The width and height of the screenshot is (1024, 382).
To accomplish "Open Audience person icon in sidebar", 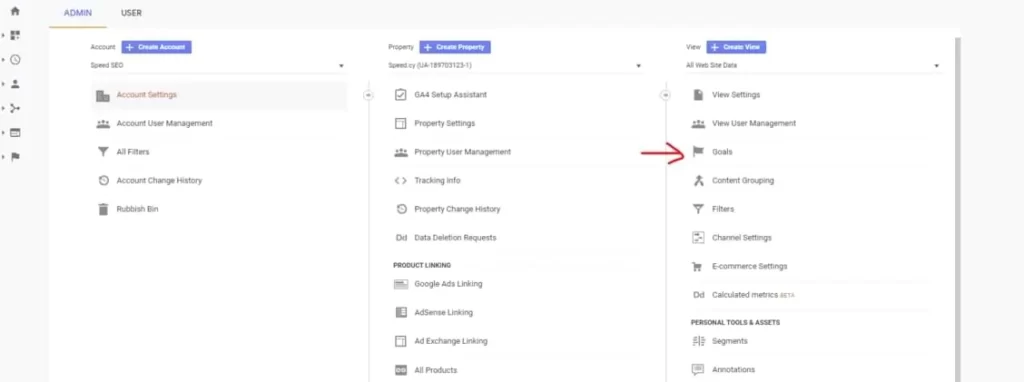I will point(15,84).
